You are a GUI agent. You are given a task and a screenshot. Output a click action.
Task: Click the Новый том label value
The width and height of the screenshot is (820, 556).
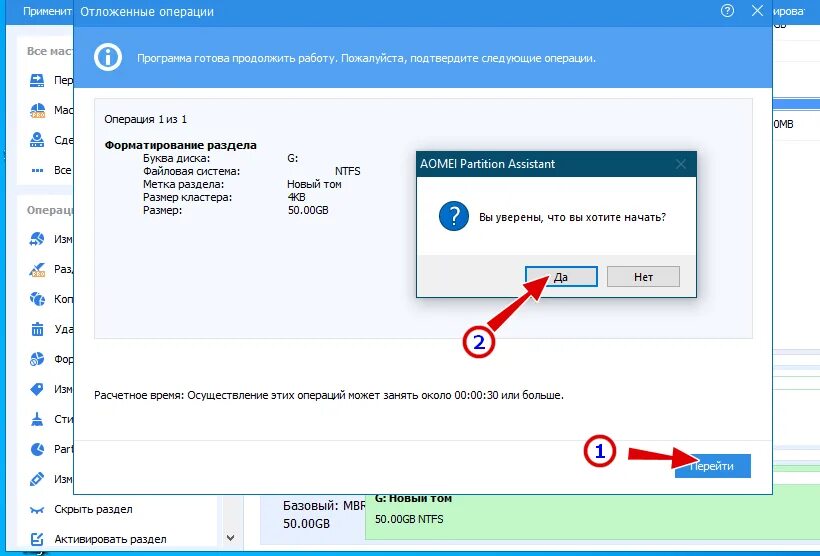click(314, 184)
